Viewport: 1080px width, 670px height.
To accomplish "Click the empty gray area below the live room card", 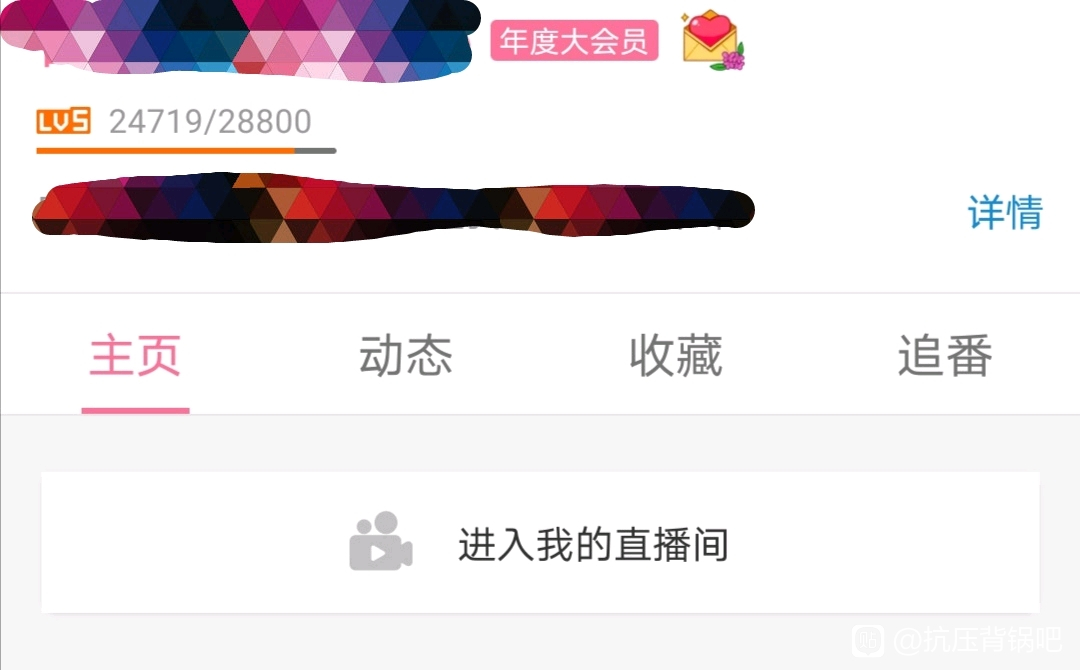I will tap(540, 642).
